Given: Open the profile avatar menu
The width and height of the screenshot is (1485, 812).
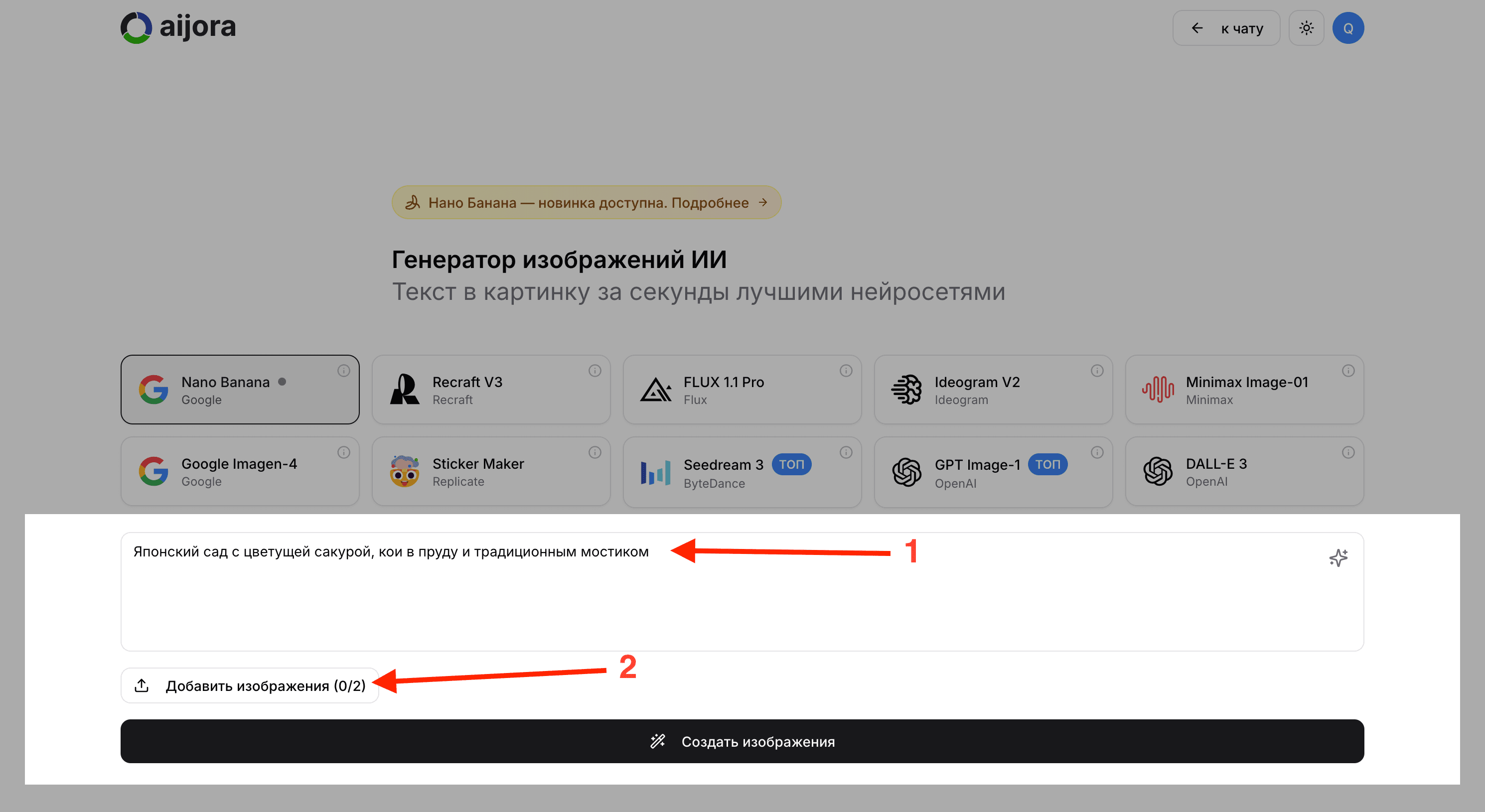Looking at the screenshot, I should (x=1348, y=27).
